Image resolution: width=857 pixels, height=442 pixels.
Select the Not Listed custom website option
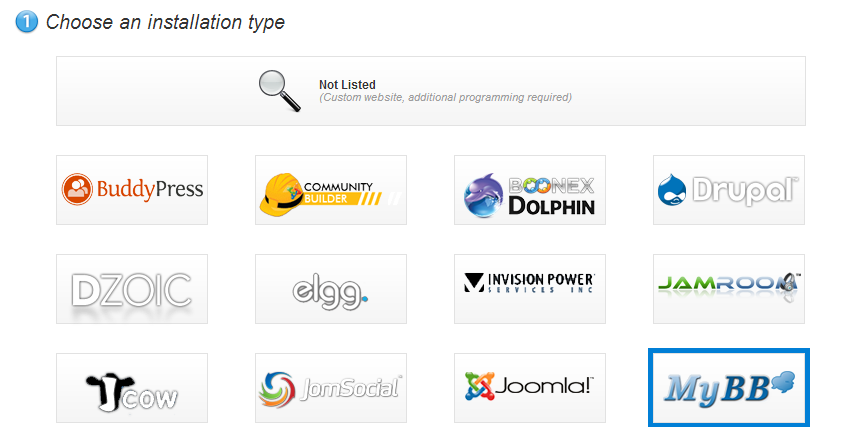pyautogui.click(x=431, y=91)
